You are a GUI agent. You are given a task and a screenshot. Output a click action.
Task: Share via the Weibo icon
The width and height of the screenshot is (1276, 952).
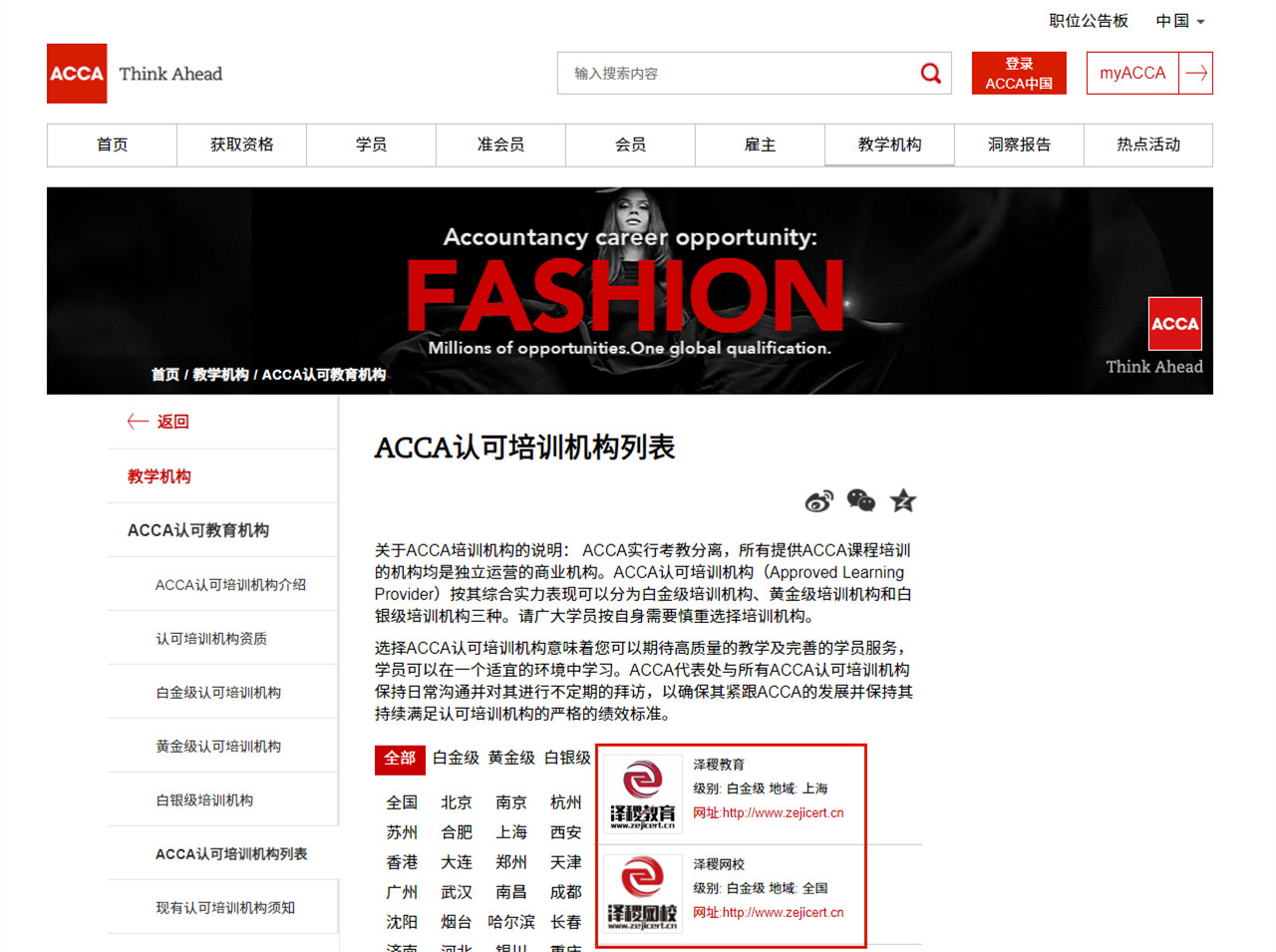click(x=819, y=500)
